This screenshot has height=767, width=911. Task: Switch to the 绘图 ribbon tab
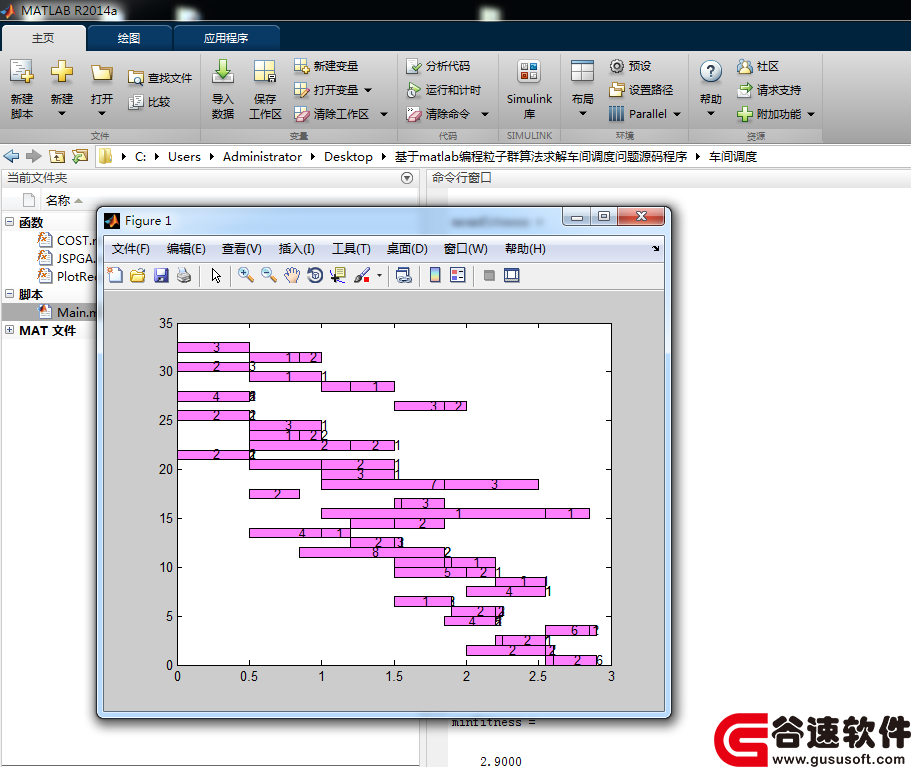[128, 38]
